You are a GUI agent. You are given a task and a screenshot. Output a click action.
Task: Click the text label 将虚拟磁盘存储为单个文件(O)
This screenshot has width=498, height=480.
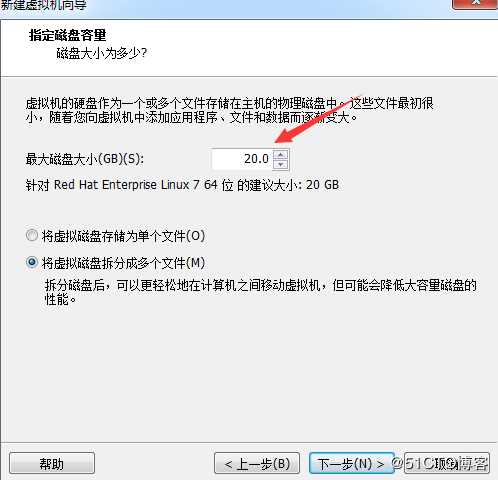(x=123, y=236)
